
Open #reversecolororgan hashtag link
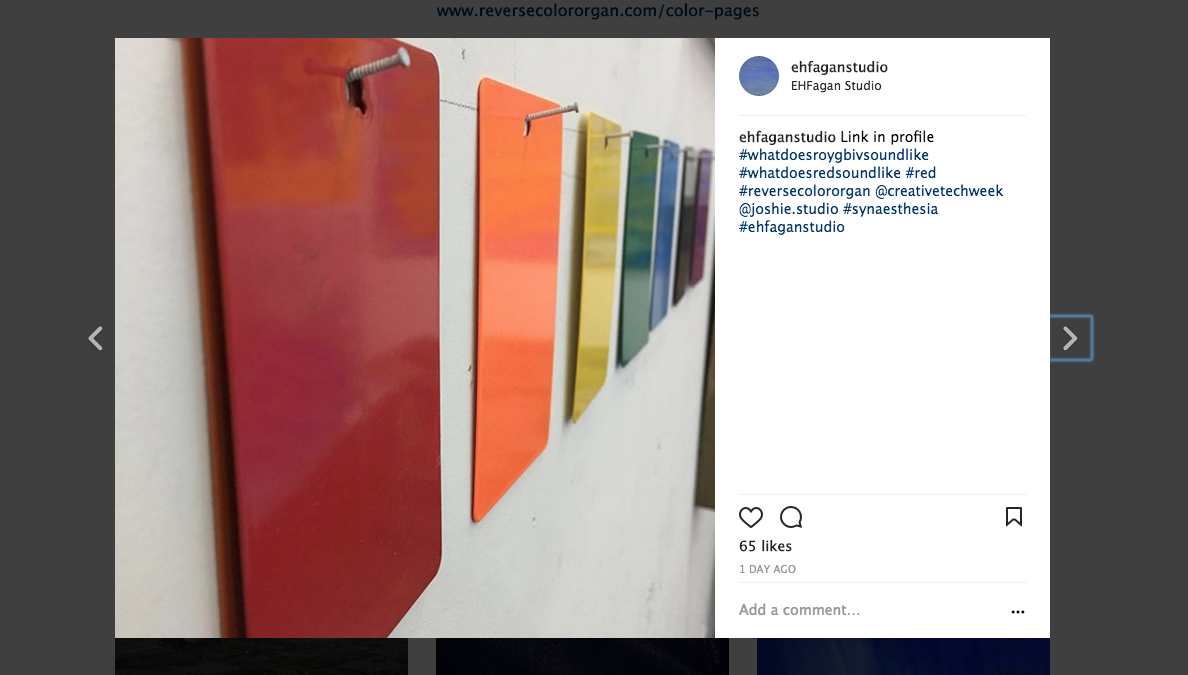805,191
